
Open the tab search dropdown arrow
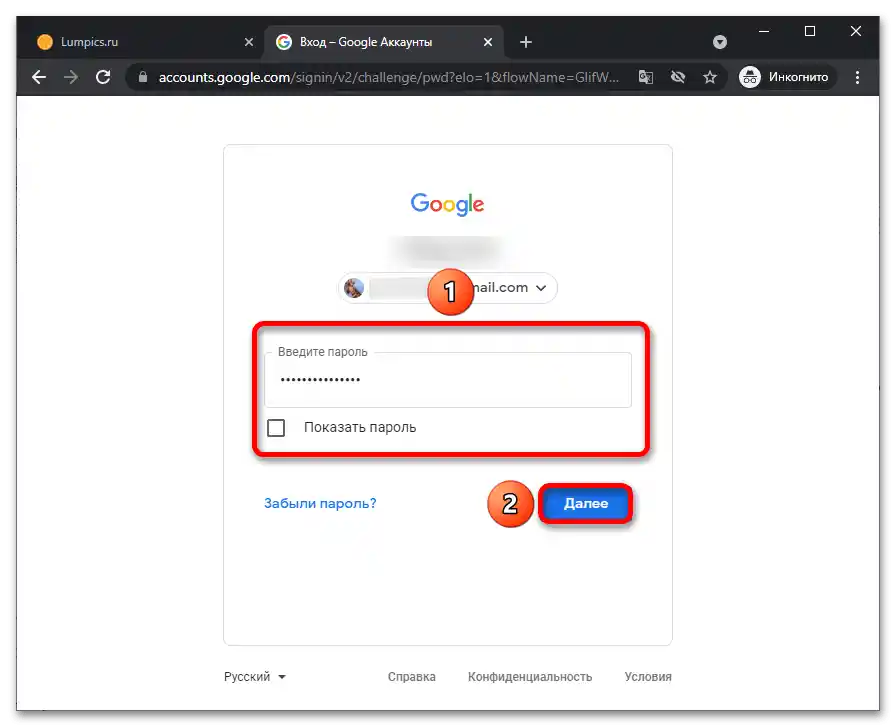pos(720,42)
